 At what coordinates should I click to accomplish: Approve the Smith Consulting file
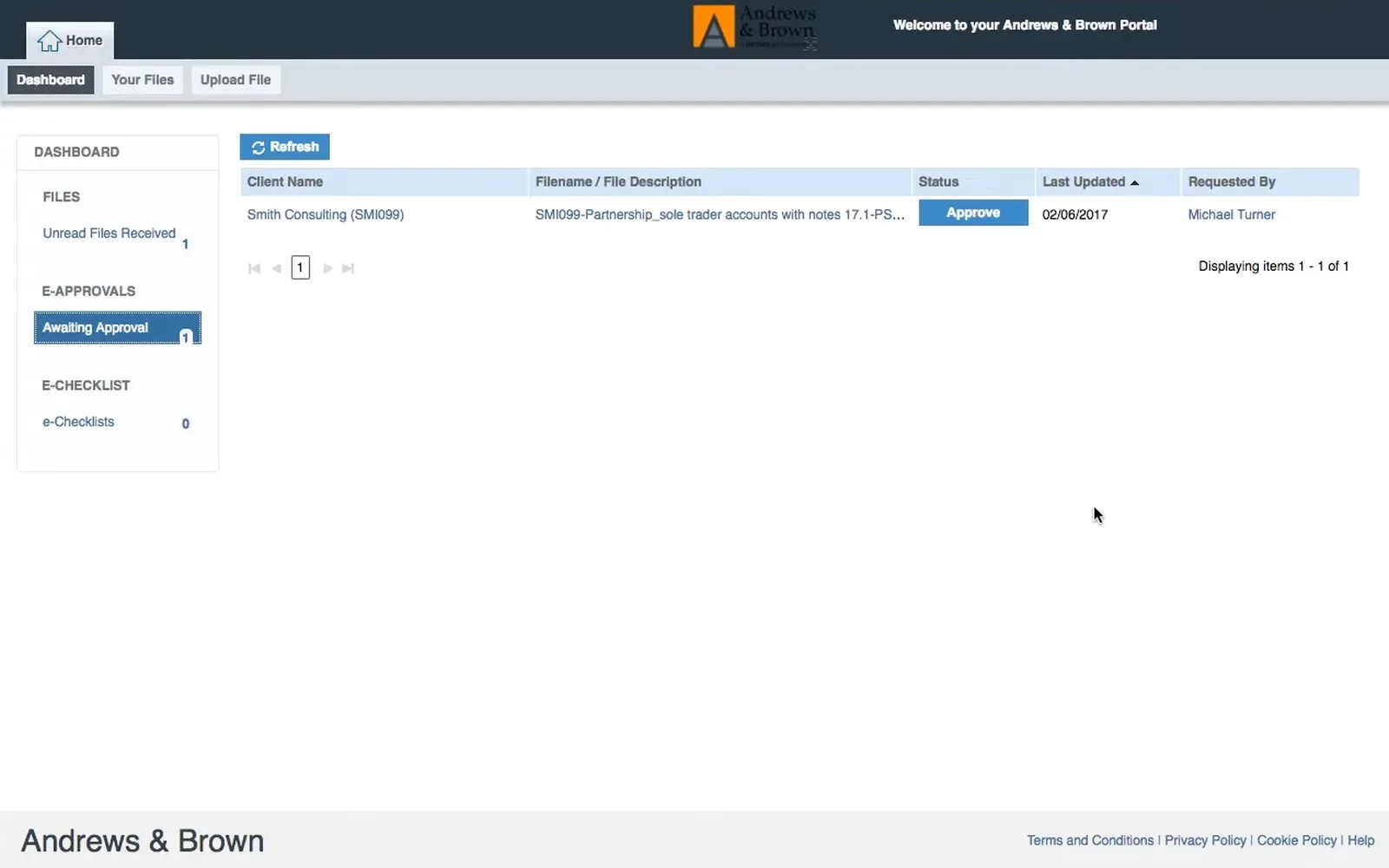pyautogui.click(x=973, y=213)
